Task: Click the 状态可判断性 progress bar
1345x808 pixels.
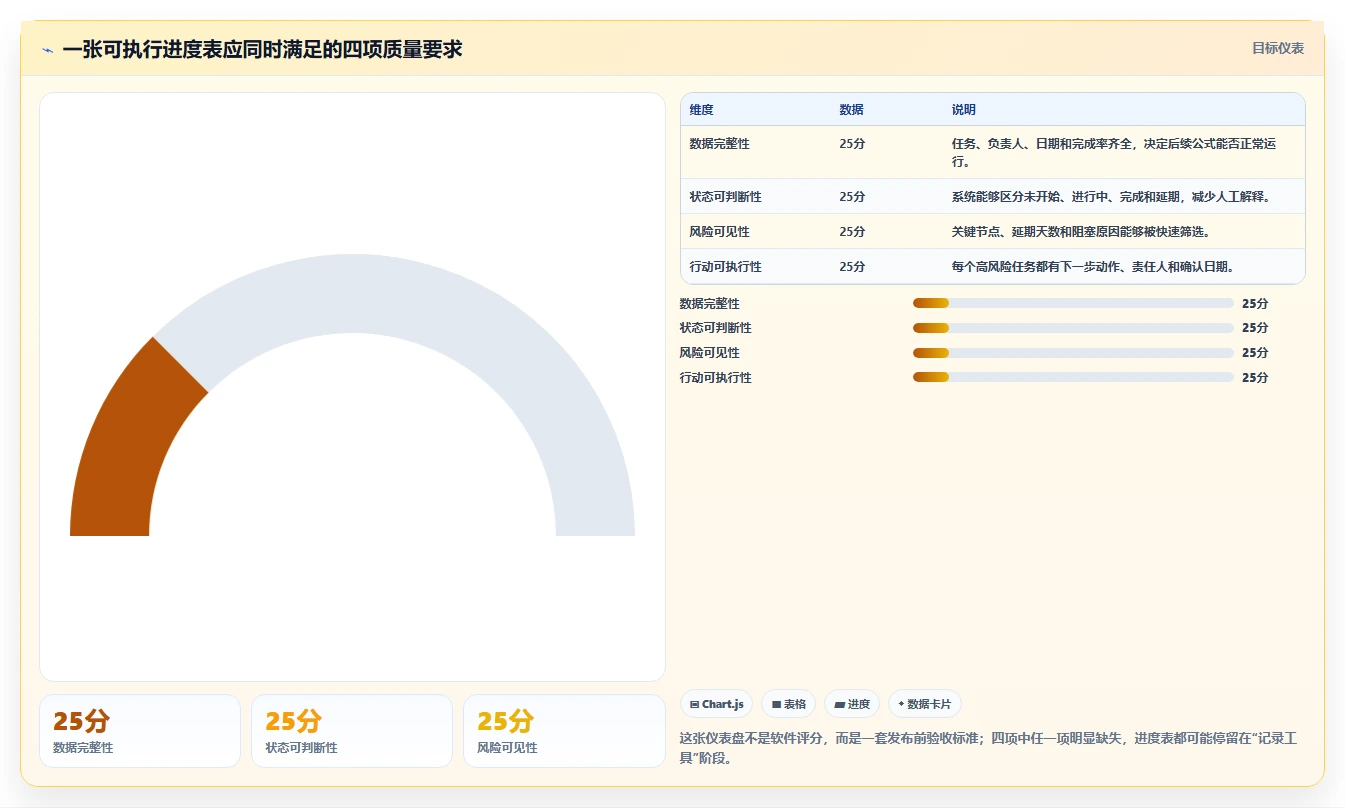Action: (1073, 328)
